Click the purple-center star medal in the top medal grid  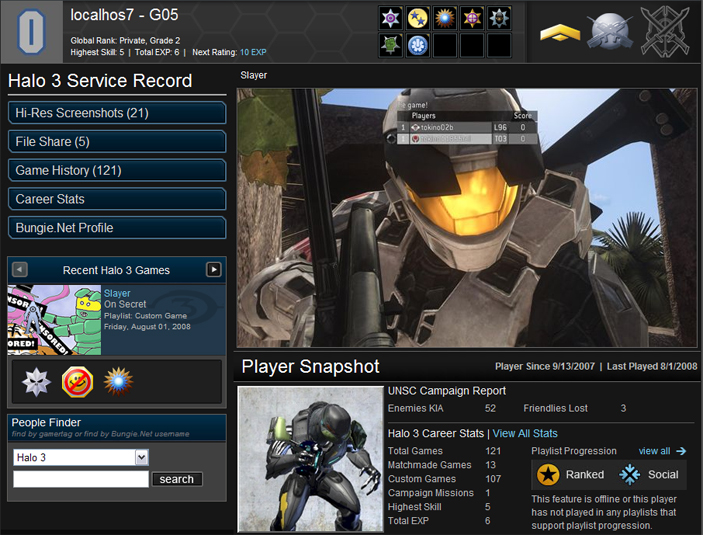[x=392, y=18]
